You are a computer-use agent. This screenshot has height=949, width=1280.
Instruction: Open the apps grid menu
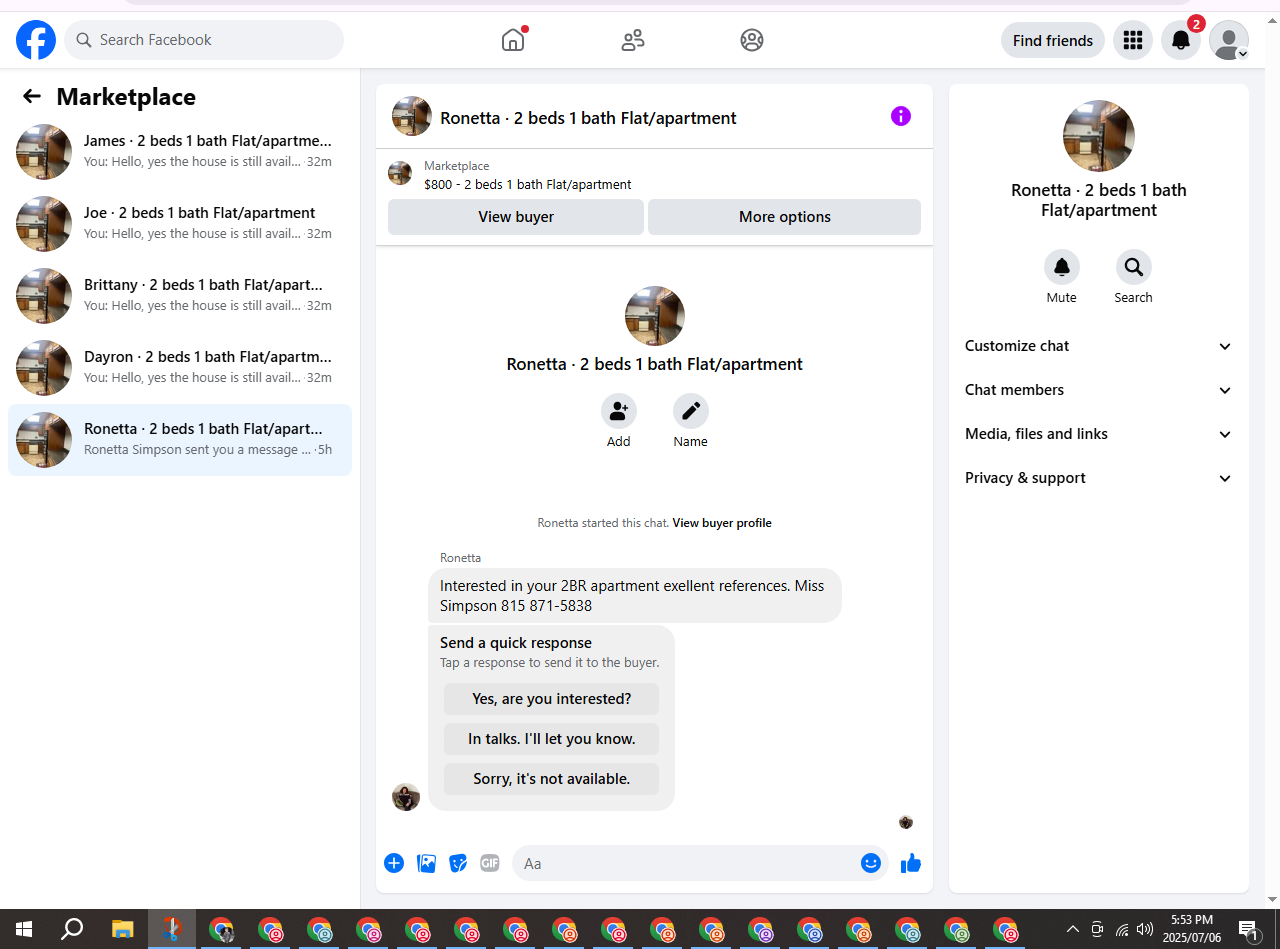(1133, 40)
